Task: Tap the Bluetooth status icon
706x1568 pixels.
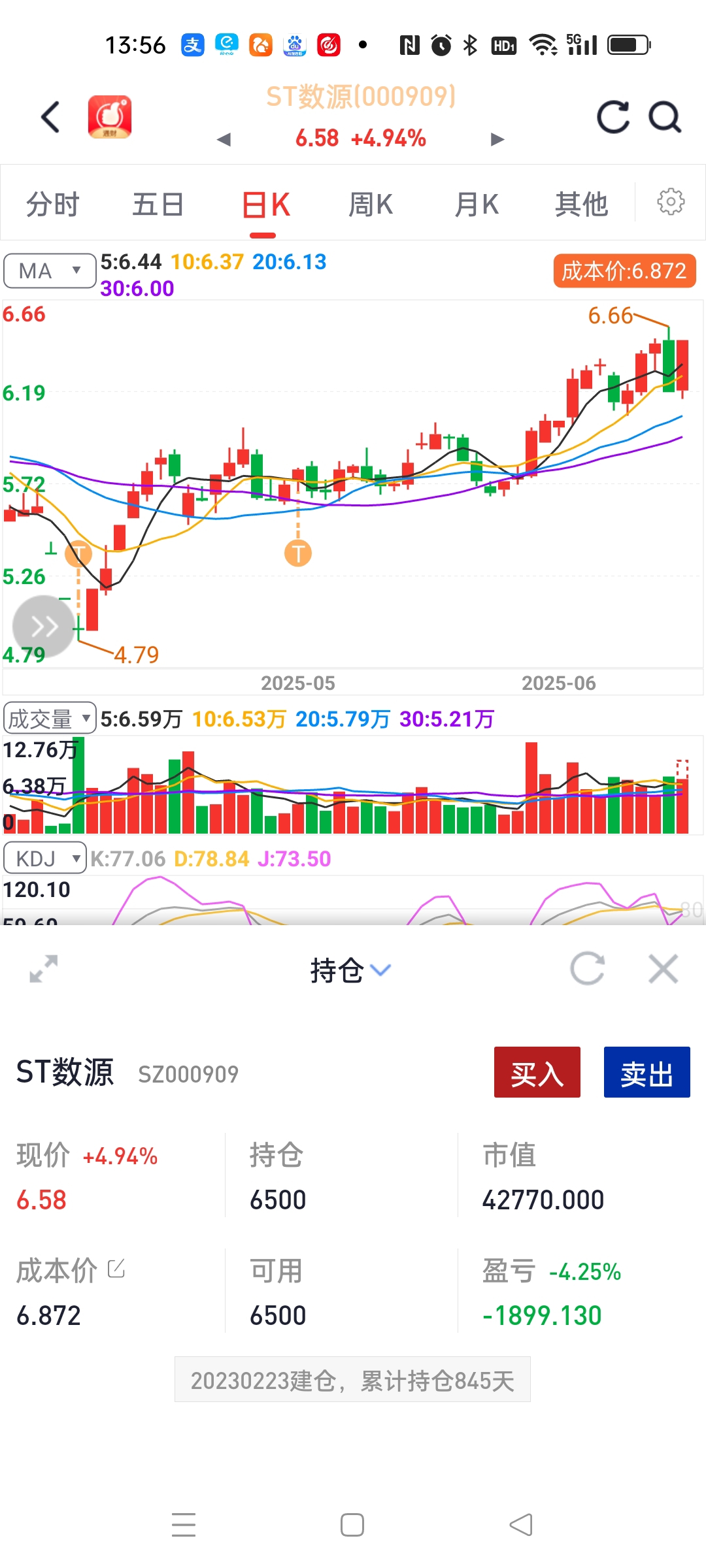Action: click(470, 44)
